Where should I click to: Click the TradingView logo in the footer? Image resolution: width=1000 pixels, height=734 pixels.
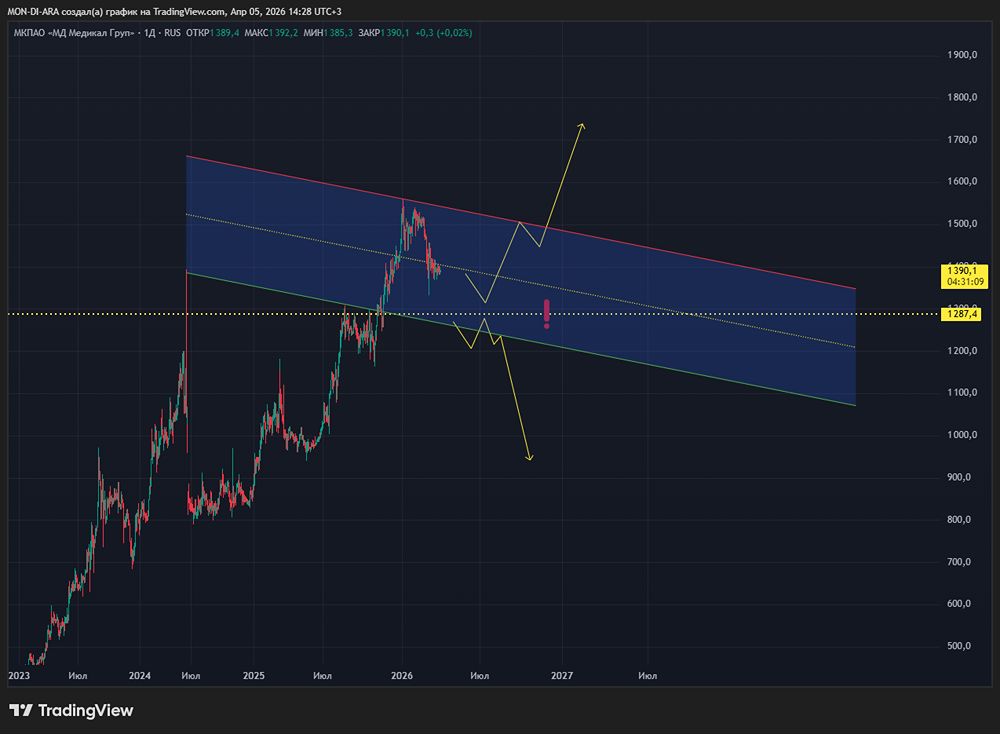point(71,710)
